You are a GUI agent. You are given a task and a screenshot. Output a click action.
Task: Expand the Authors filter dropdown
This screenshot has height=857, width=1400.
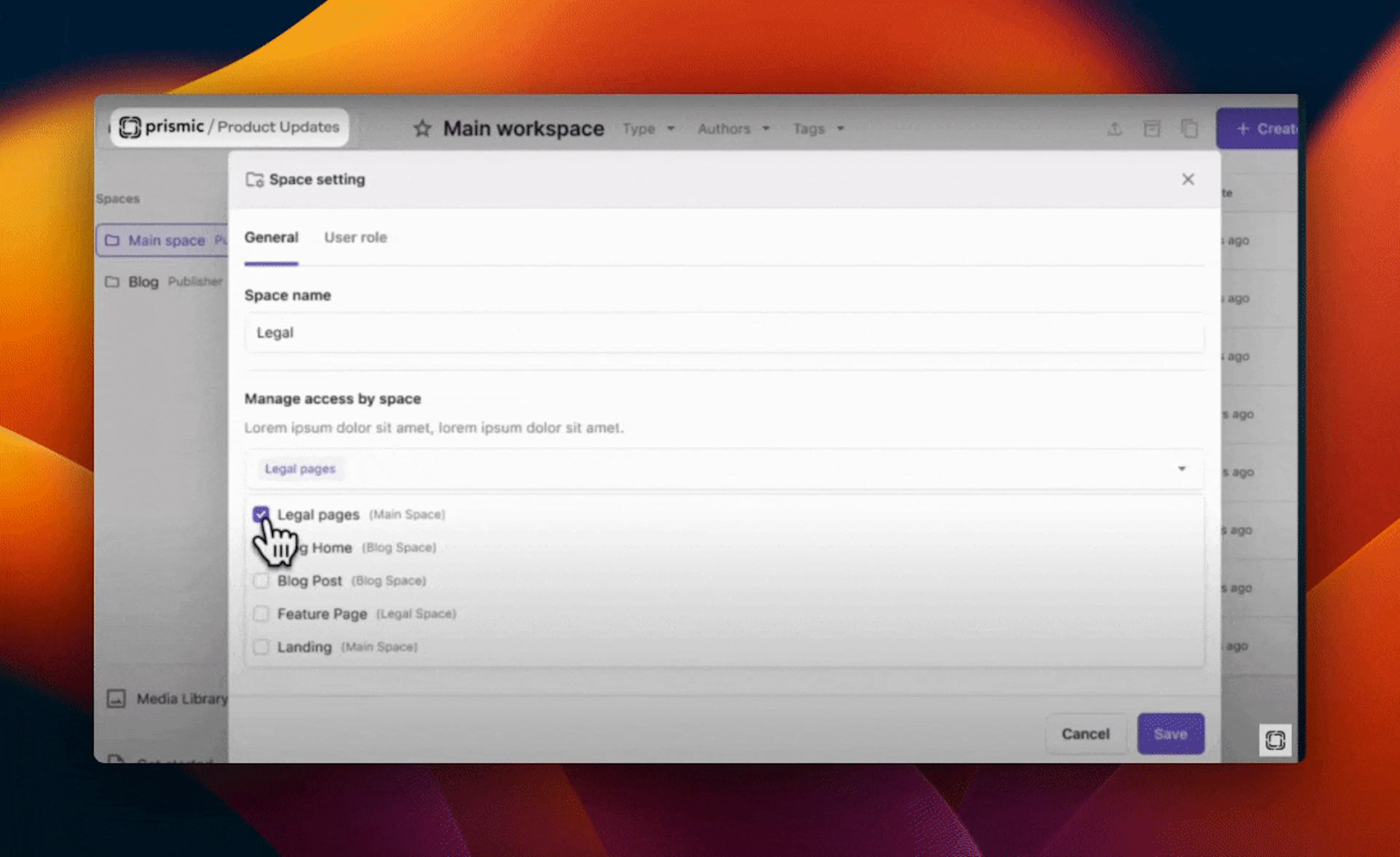(x=734, y=129)
